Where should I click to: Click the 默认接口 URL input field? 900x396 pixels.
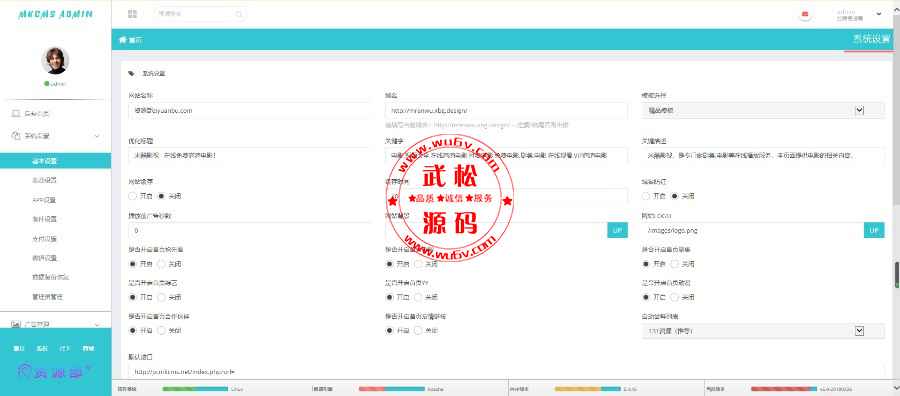tap(506, 371)
